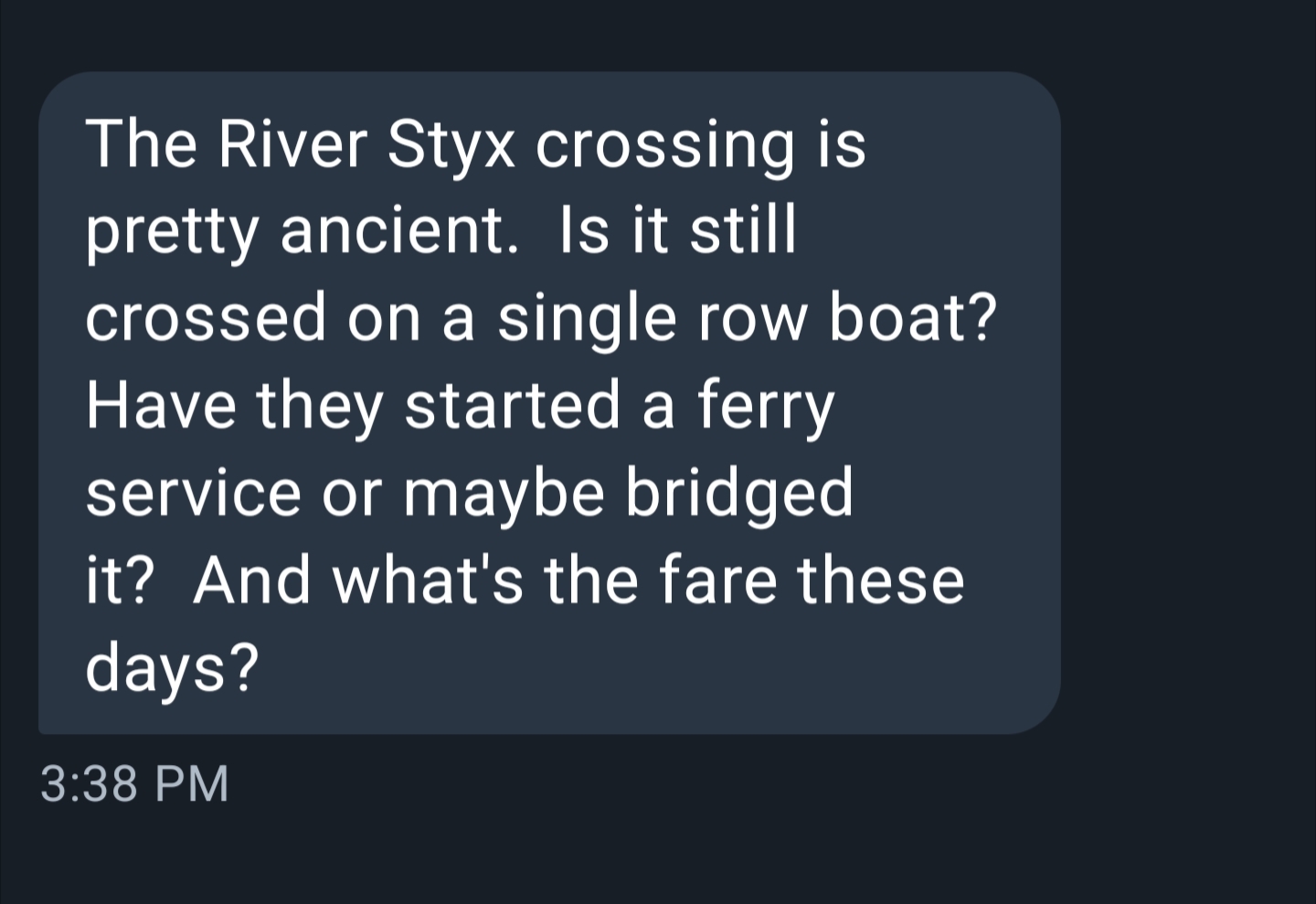This screenshot has width=1316, height=904.
Task: Click the word "crossing" on the first line
Action: pos(664,144)
